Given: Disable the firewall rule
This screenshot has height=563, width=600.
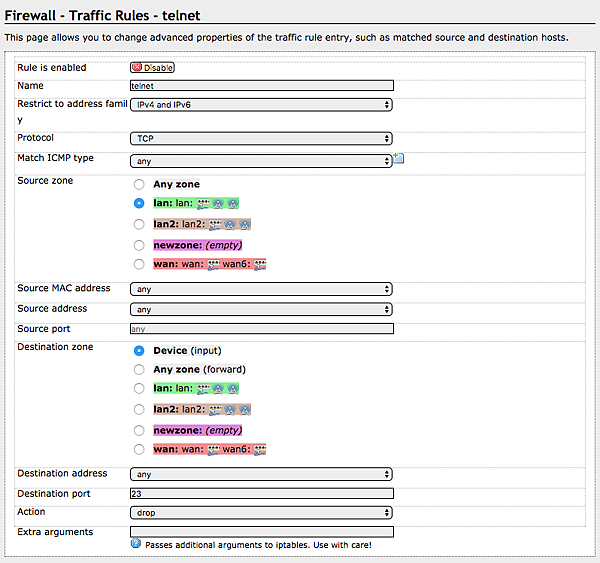Looking at the screenshot, I should tap(152, 68).
